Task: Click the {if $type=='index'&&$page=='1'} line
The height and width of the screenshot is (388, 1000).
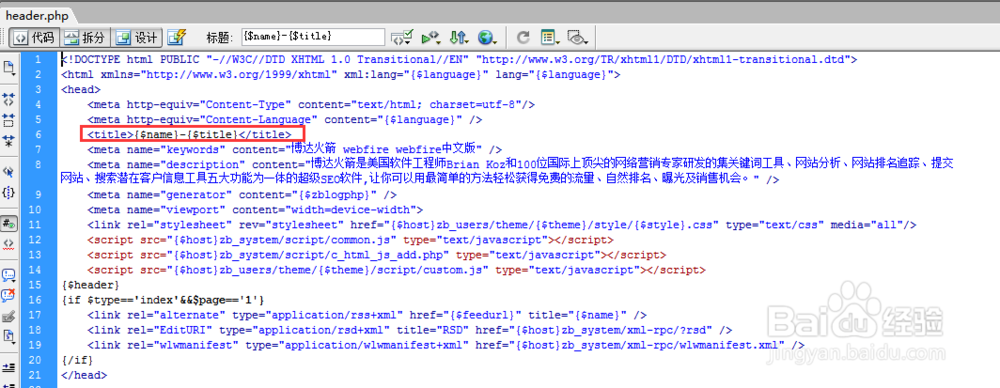Action: pyautogui.click(x=163, y=300)
